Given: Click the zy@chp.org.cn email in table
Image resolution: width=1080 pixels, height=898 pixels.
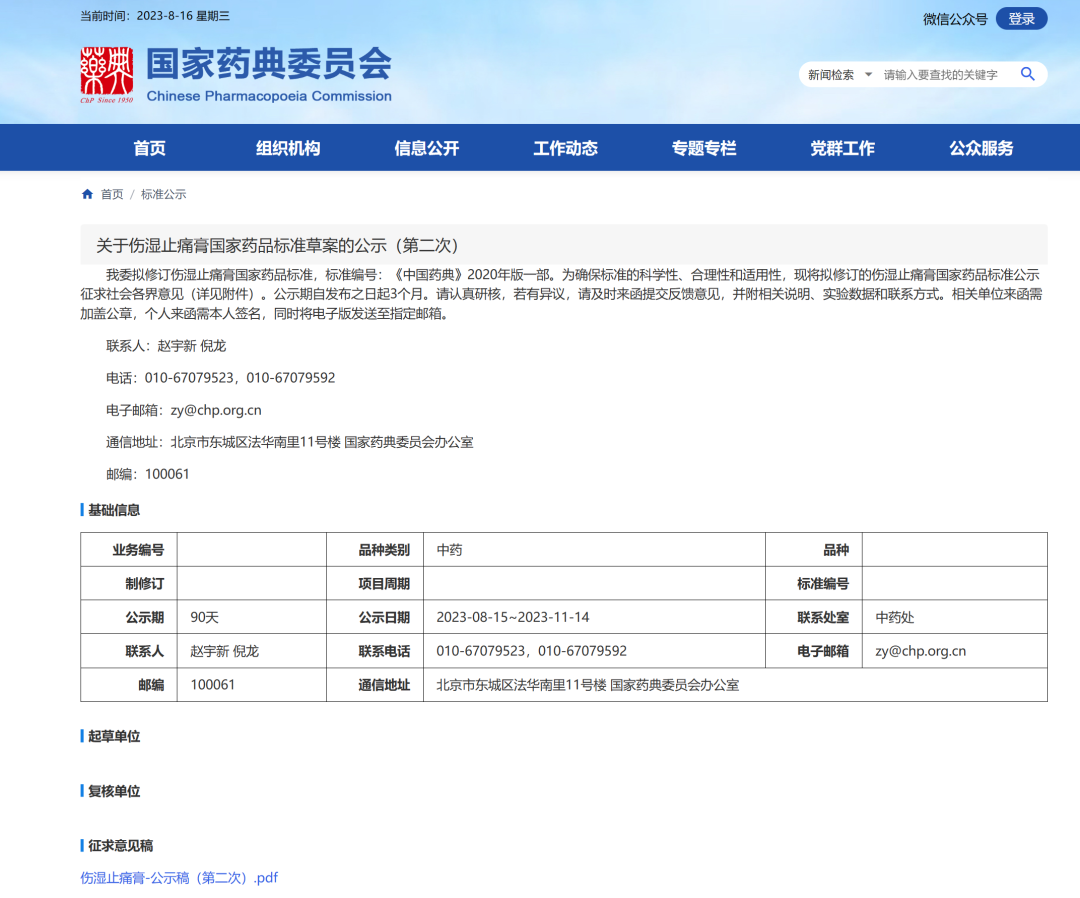Looking at the screenshot, I should point(920,651).
